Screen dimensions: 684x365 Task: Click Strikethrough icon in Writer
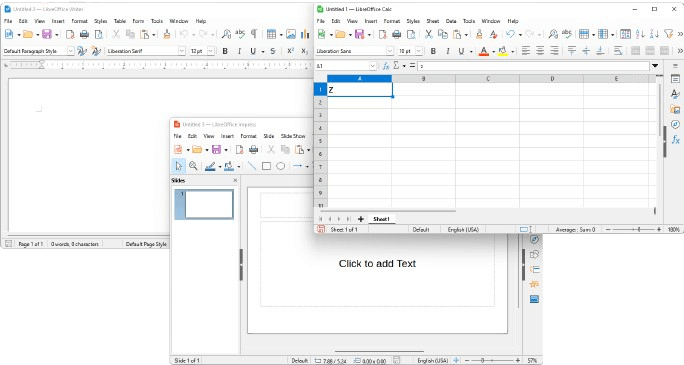(x=273, y=51)
